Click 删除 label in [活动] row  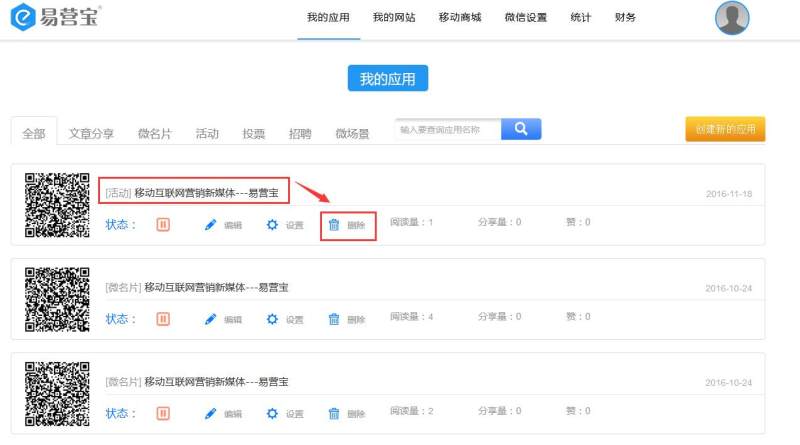[356, 225]
